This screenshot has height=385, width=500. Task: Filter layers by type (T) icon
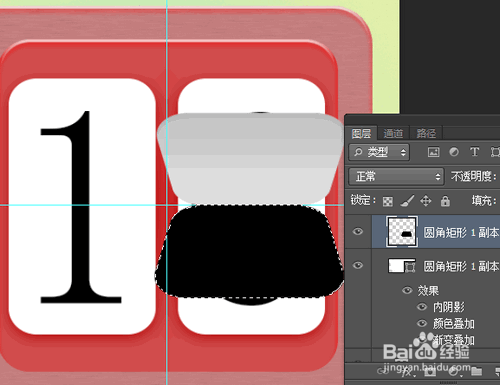point(474,152)
